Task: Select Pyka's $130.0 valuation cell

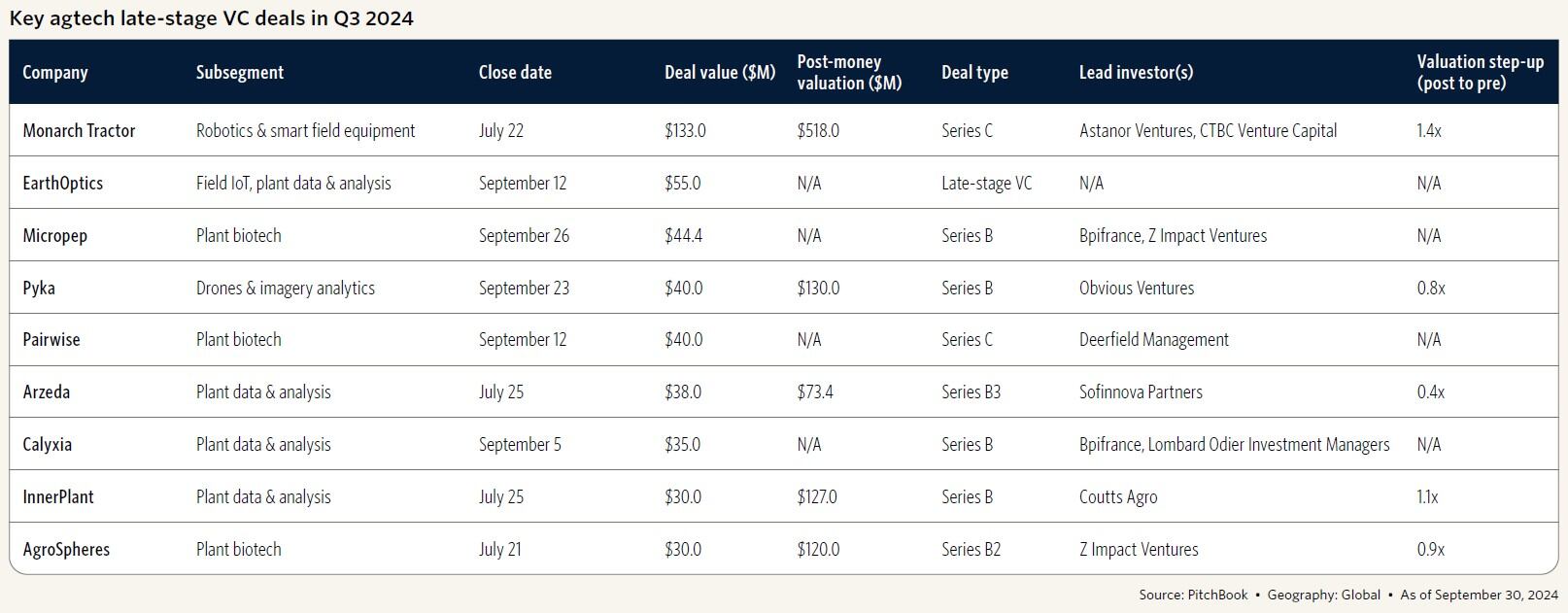Action: coord(818,289)
